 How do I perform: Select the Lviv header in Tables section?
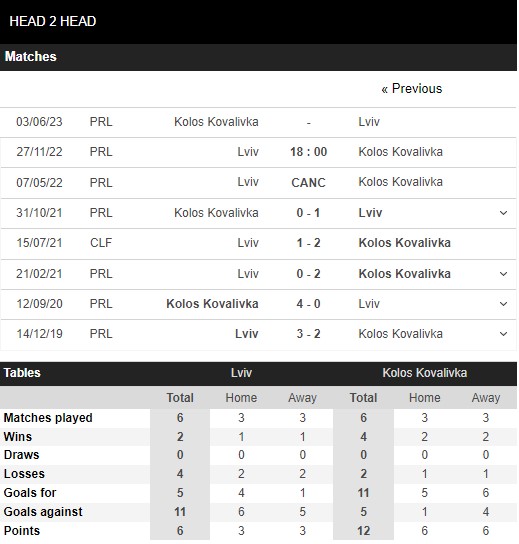[x=241, y=373]
